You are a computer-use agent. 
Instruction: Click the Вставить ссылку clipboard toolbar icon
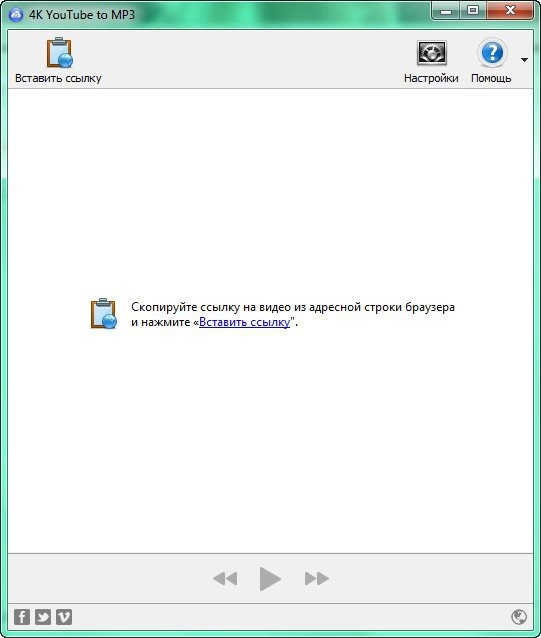pos(59,52)
